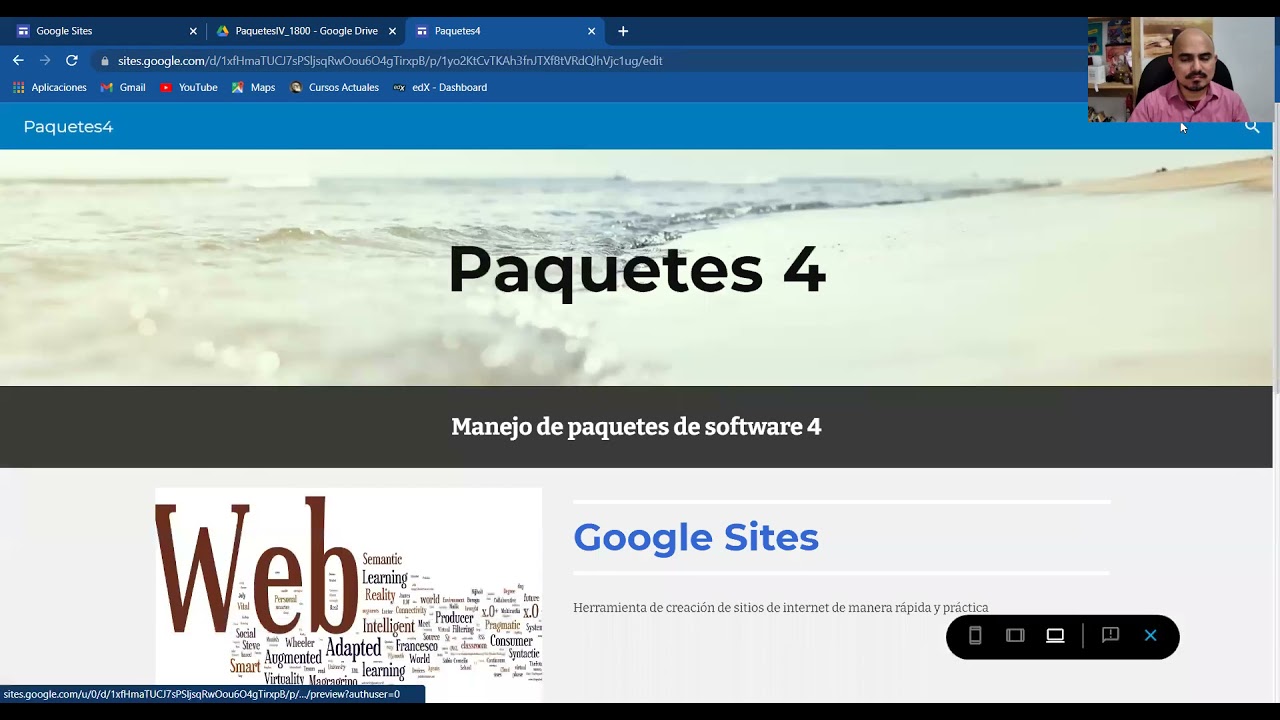Screen dimensions: 1280x720
Task: Close the PaquetesIV_1800 Google Drive tab
Action: (392, 31)
